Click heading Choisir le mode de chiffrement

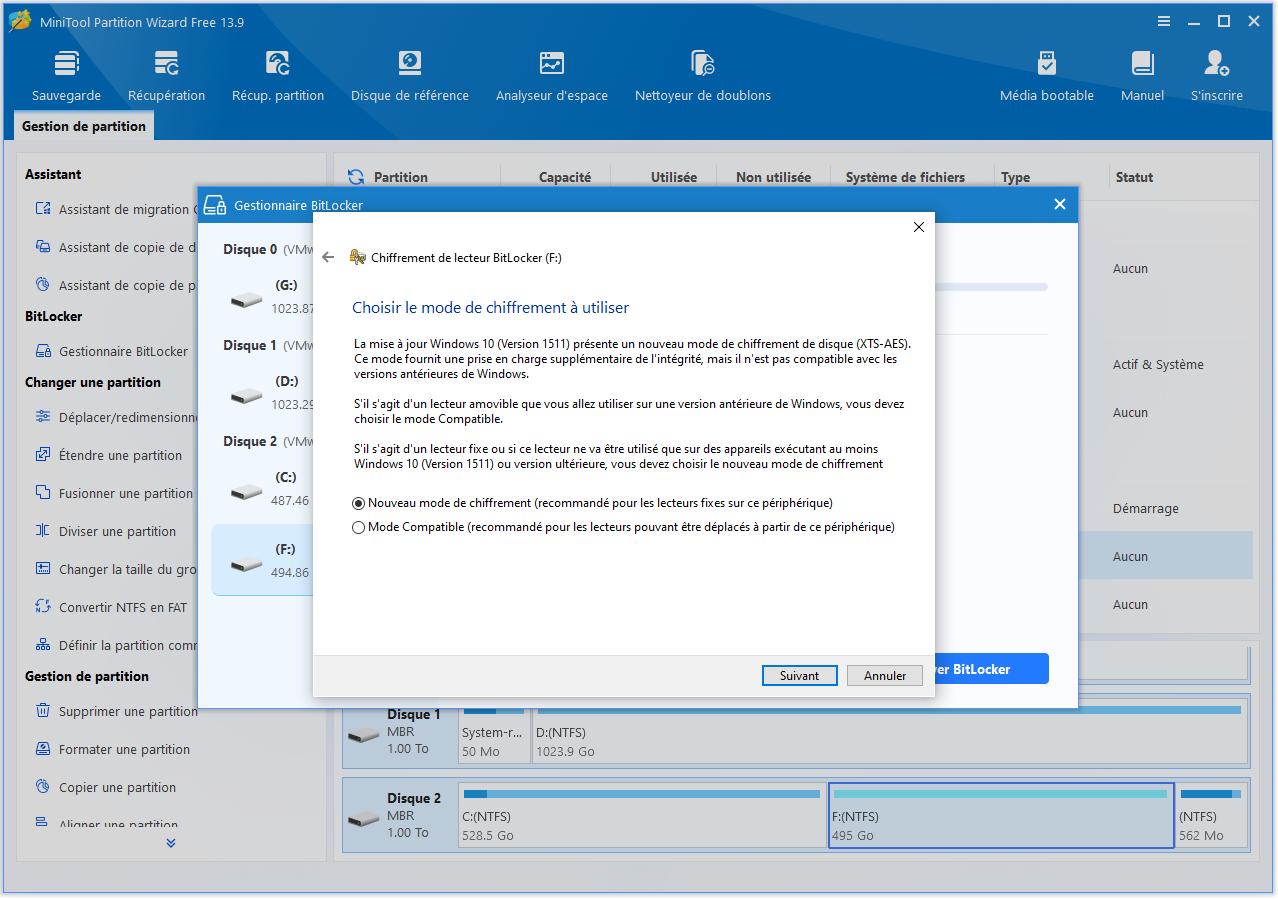point(491,308)
